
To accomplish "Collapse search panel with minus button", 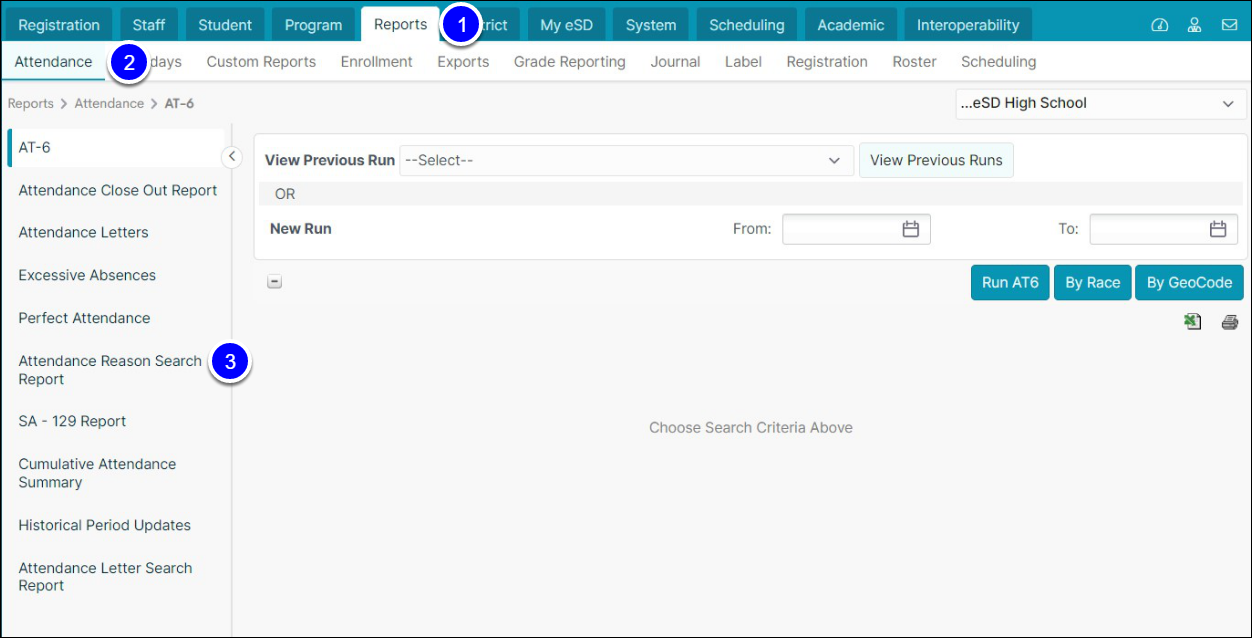I will pos(275,282).
